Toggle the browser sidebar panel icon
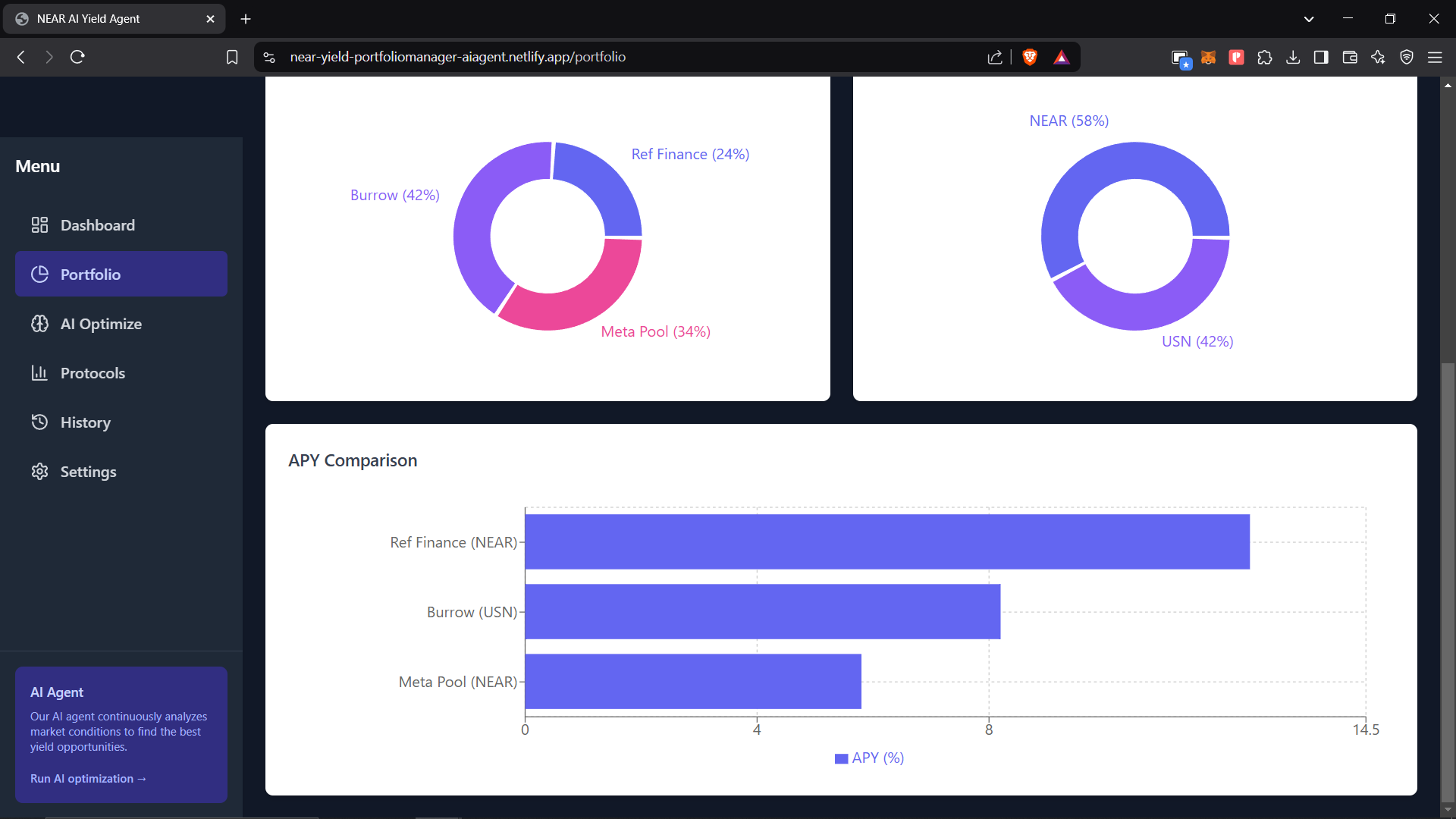The image size is (1456, 819). pyautogui.click(x=1321, y=57)
